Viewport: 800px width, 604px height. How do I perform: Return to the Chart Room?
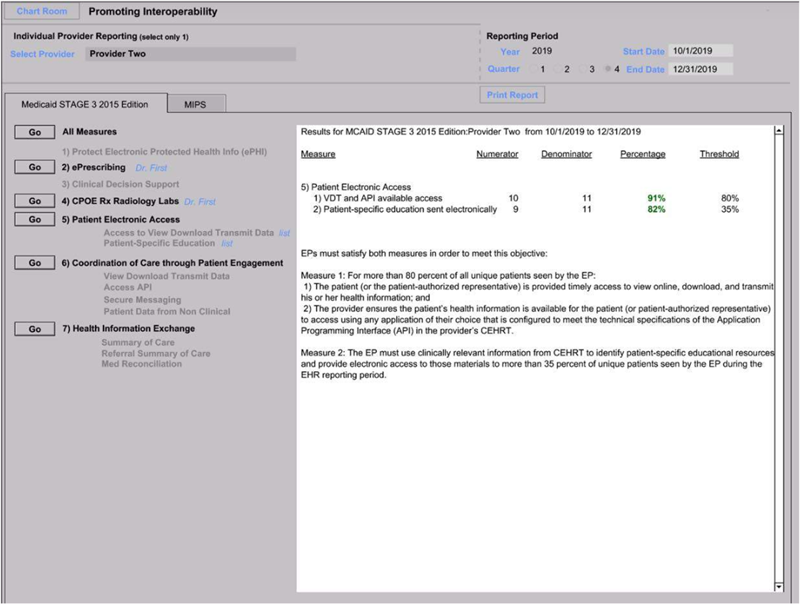point(41,12)
